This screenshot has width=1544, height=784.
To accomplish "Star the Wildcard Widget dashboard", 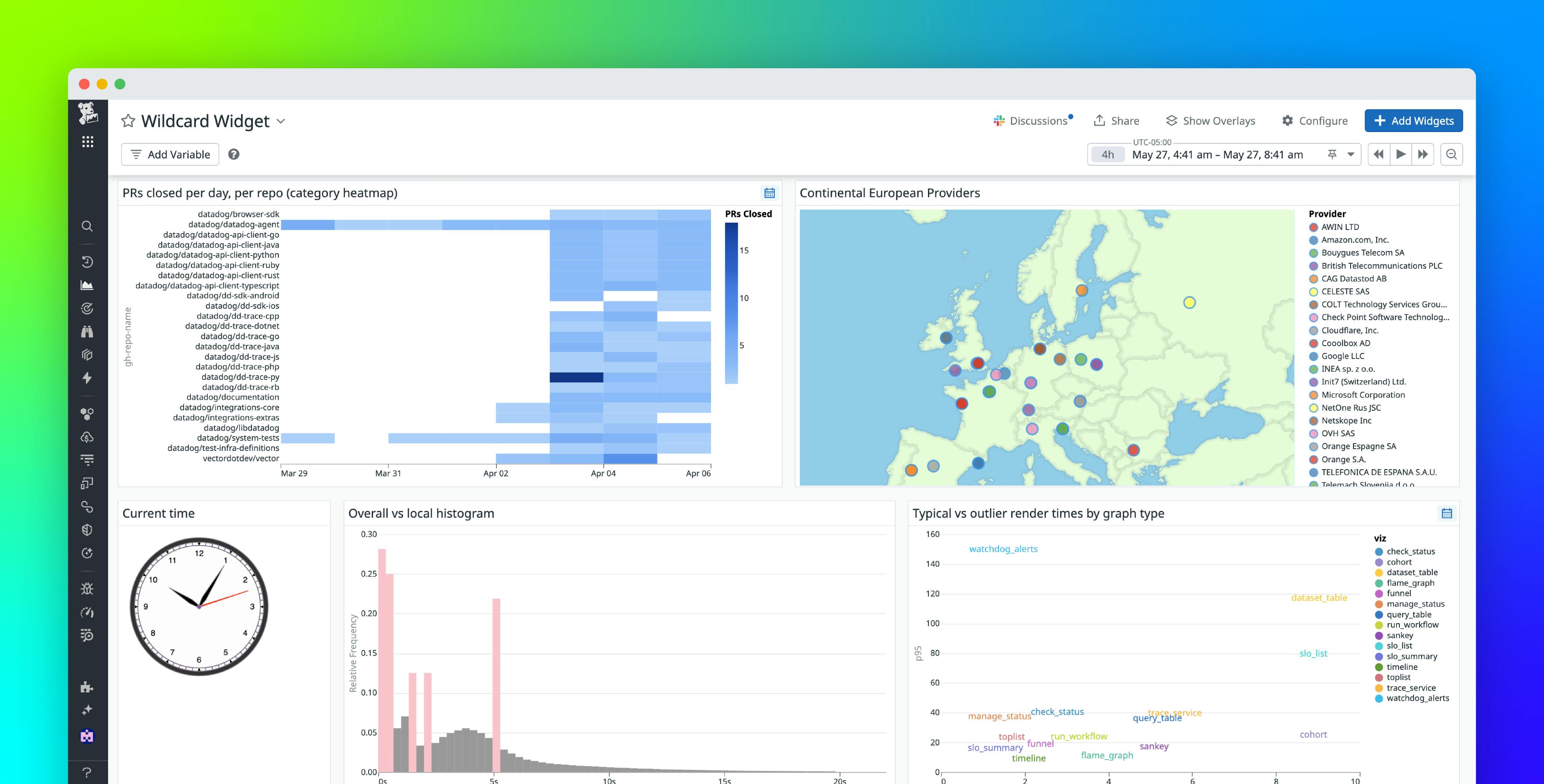I will pos(128,121).
